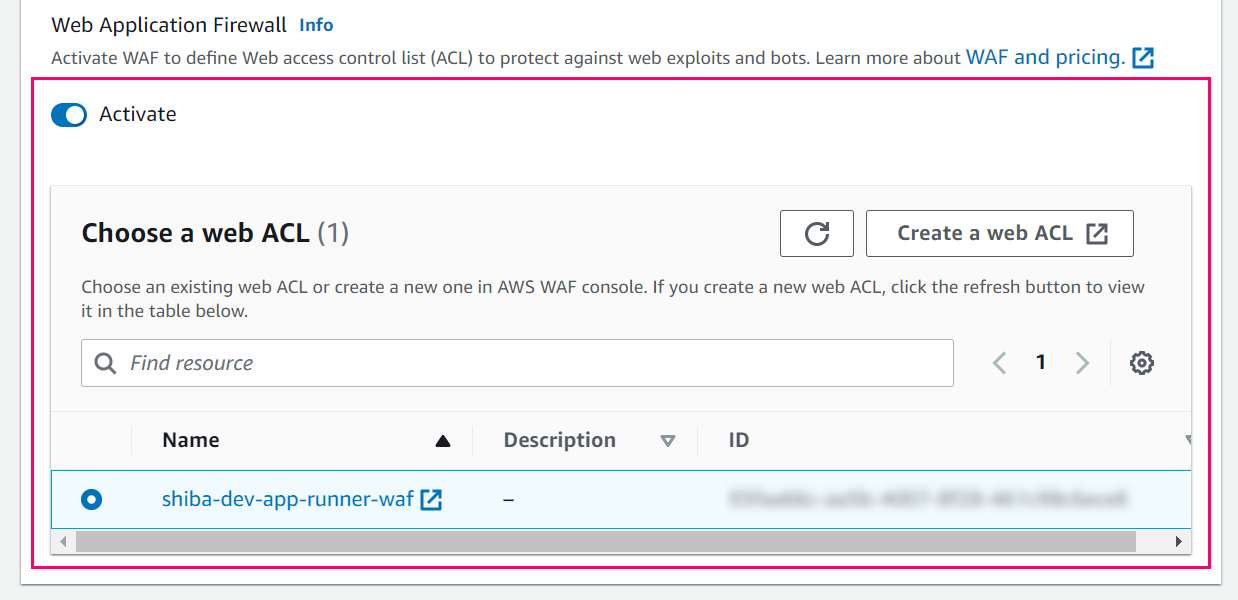This screenshot has height=600, width=1238.
Task: Click the magnifier icon in Find resource
Action: 105,363
